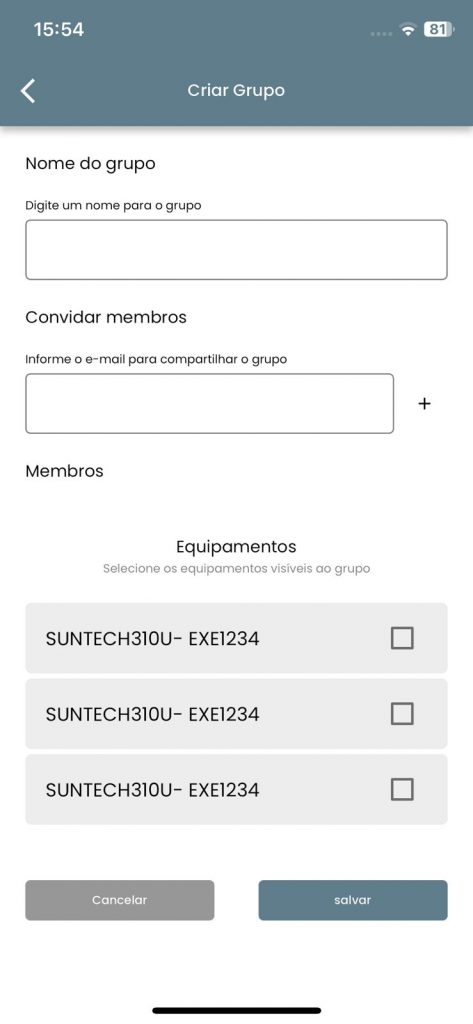Tap the cellular signal dots
This screenshot has height=1024, width=473.
[x=381, y=33]
